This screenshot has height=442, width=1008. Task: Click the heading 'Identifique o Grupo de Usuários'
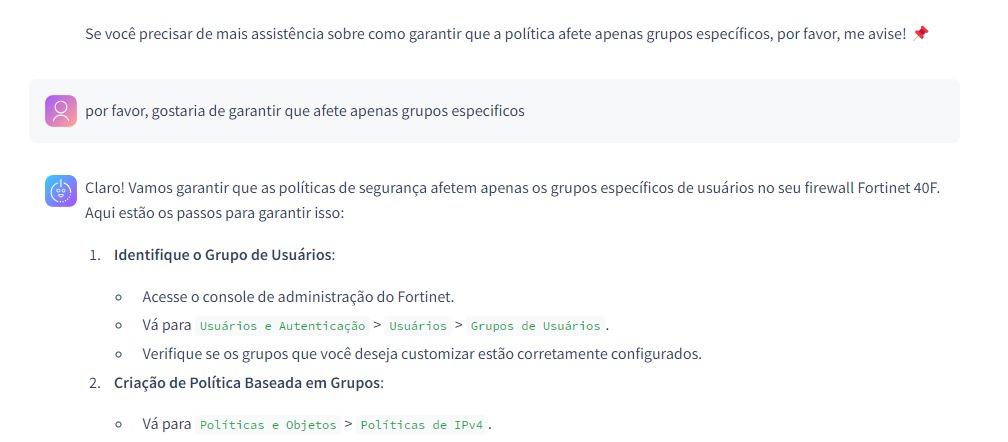[222, 255]
